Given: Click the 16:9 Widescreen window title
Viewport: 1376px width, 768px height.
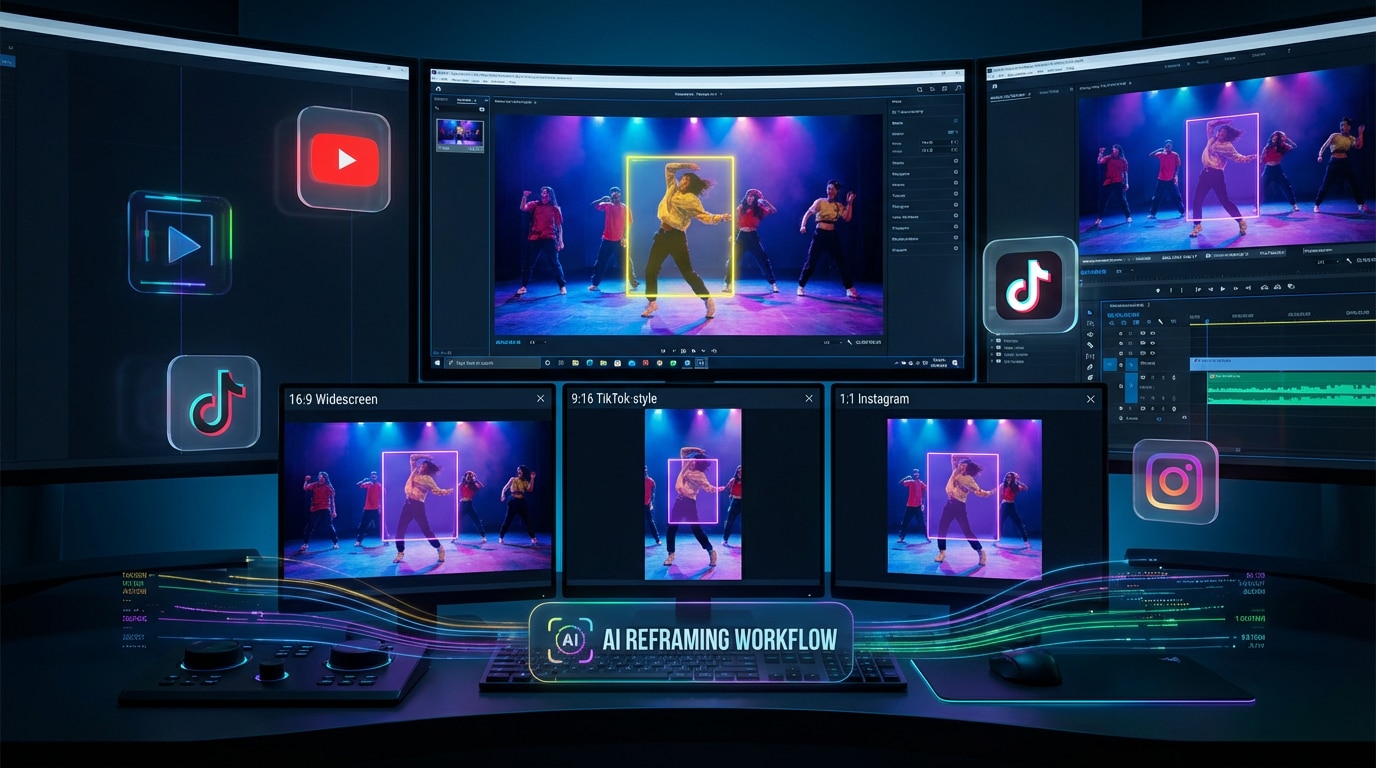Looking at the screenshot, I should [333, 399].
